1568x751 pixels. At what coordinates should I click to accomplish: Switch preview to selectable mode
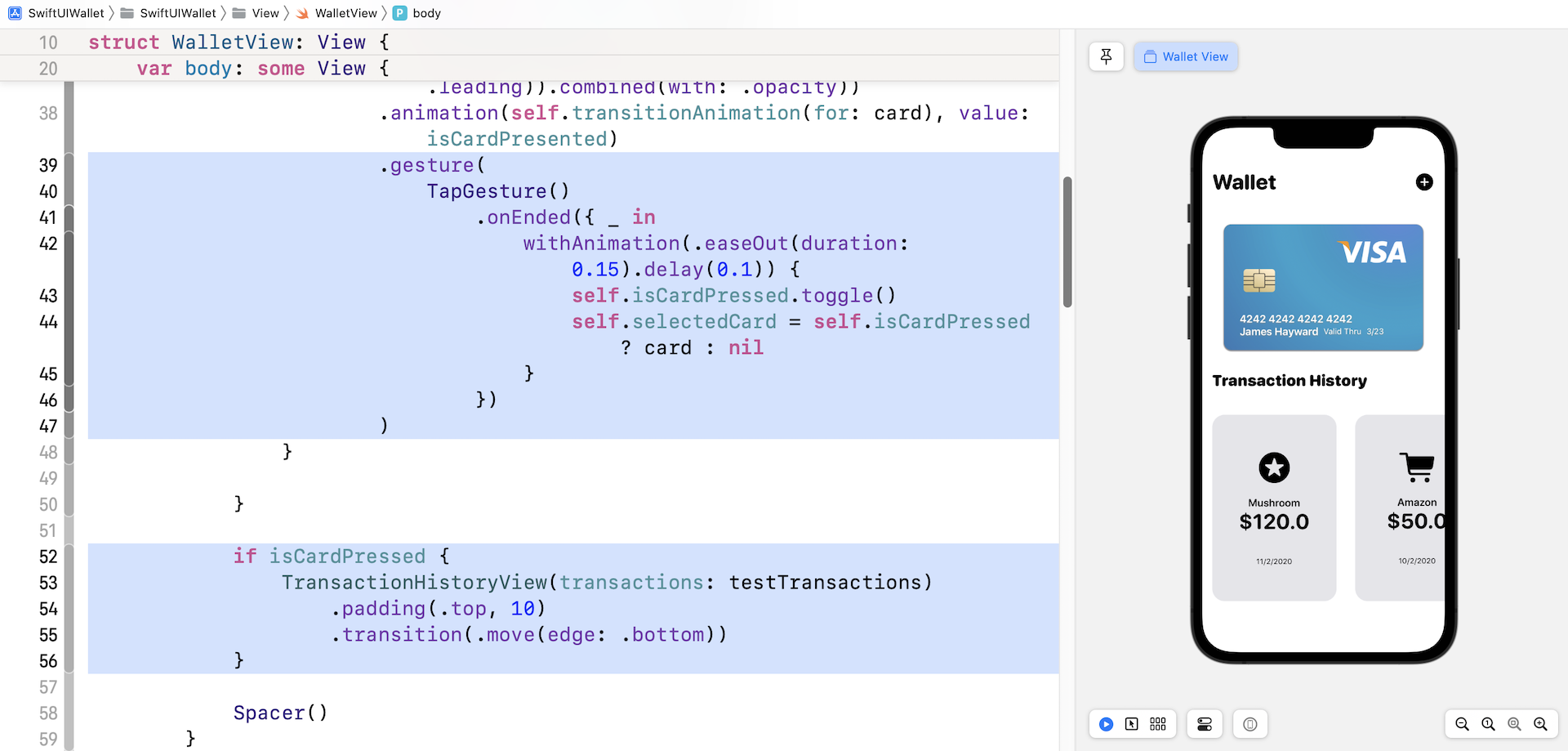[x=1131, y=724]
